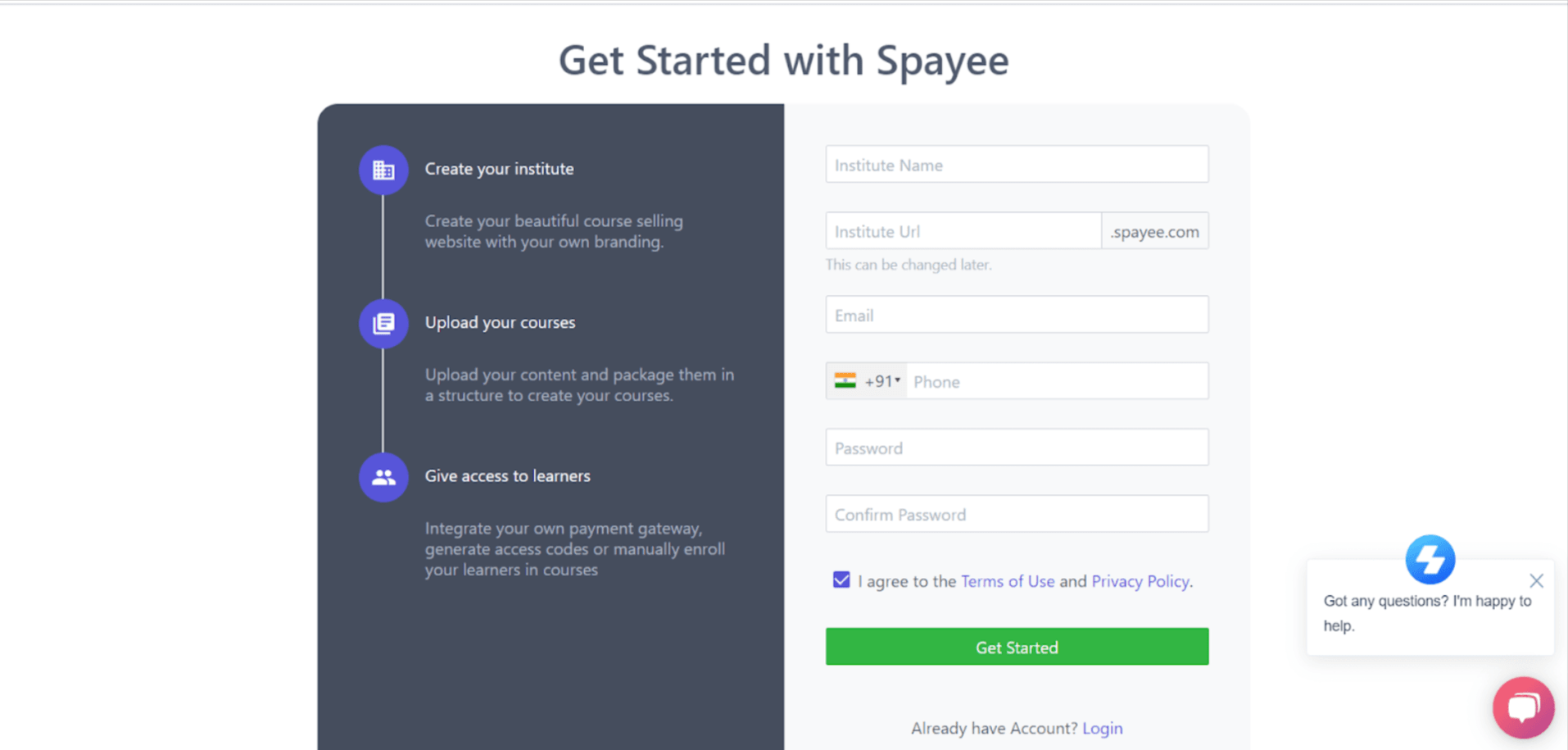This screenshot has height=750, width=1568.
Task: Click the India flag icon
Action: [x=845, y=381]
